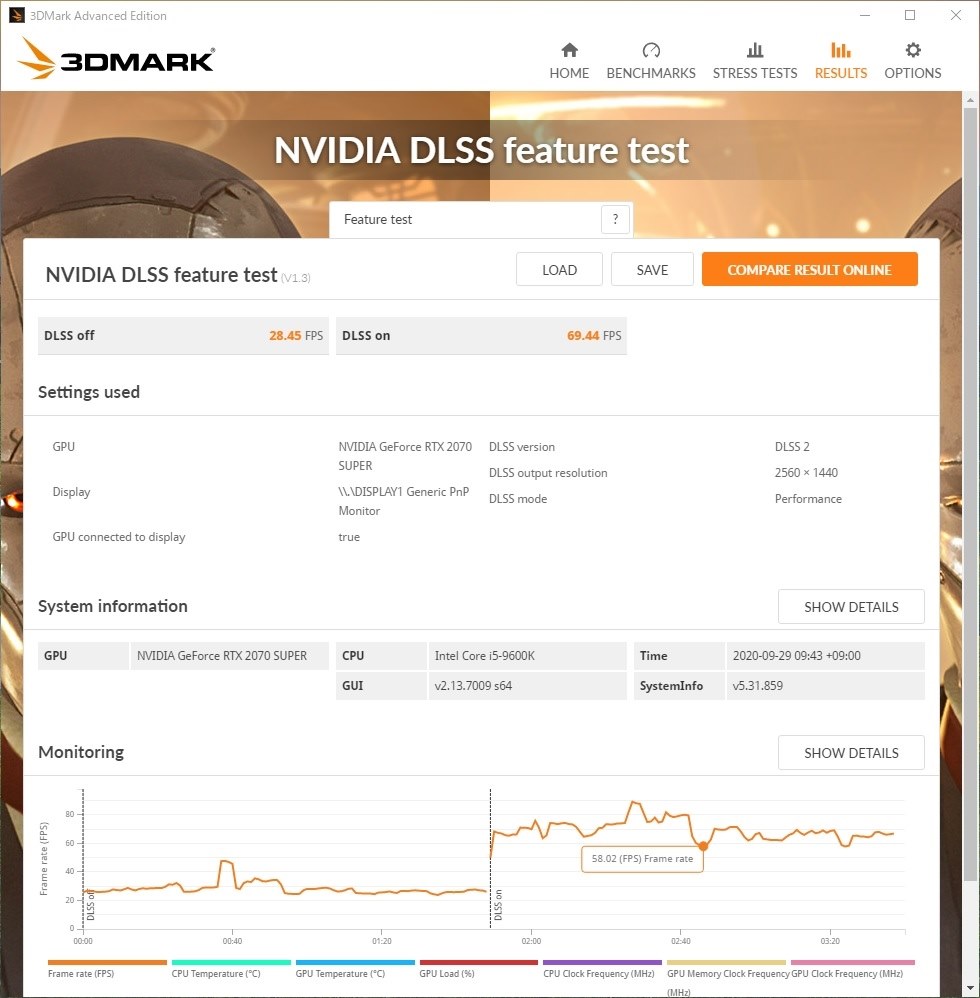
Task: Select the STRESS TESTS menu label
Action: click(x=755, y=73)
